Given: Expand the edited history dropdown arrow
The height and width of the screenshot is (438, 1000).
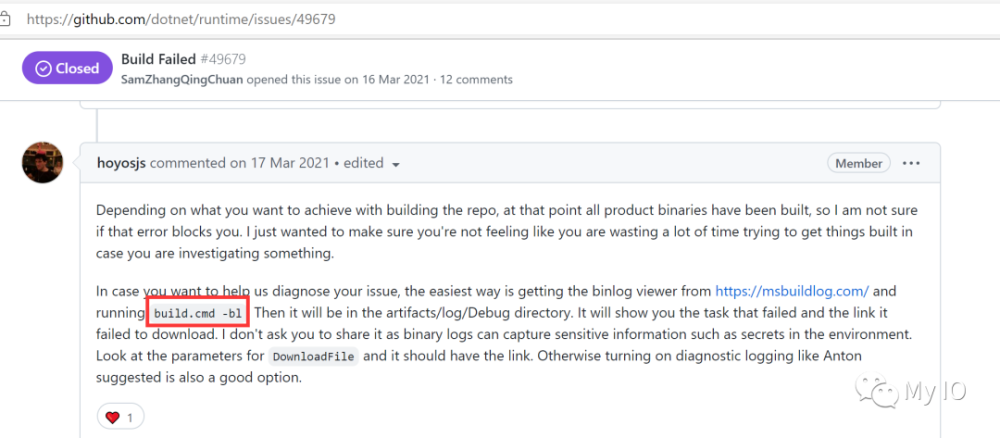Looking at the screenshot, I should tap(396, 164).
